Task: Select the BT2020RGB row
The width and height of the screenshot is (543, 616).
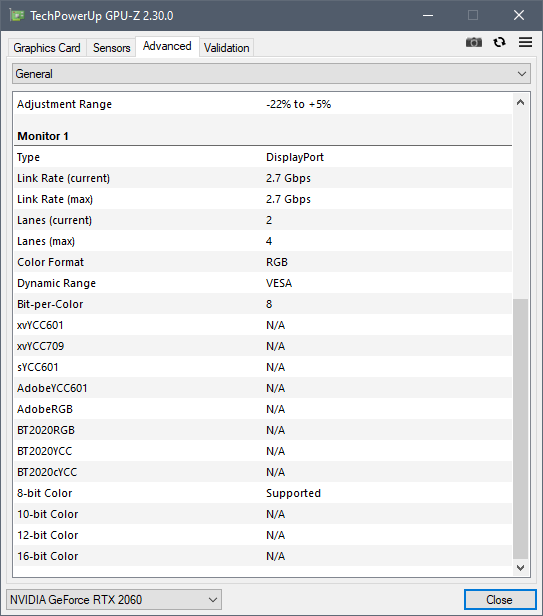Action: coord(263,430)
